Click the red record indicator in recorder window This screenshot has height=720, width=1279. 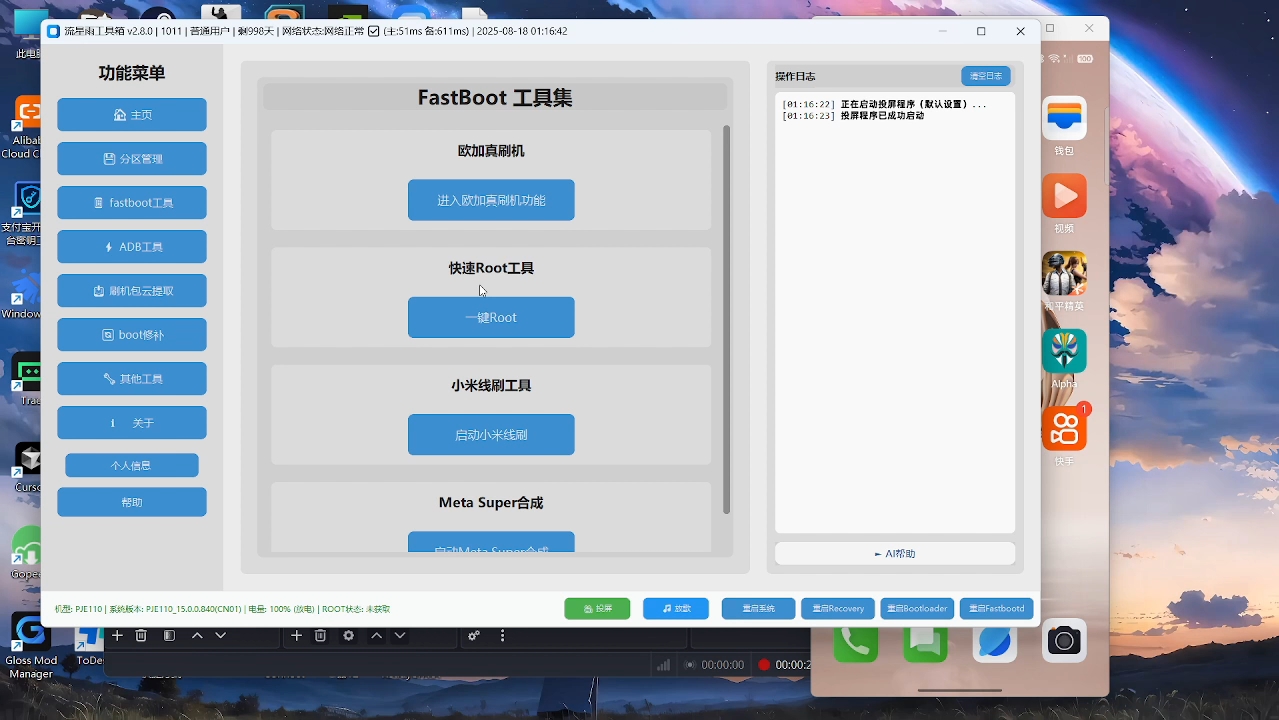click(x=764, y=664)
